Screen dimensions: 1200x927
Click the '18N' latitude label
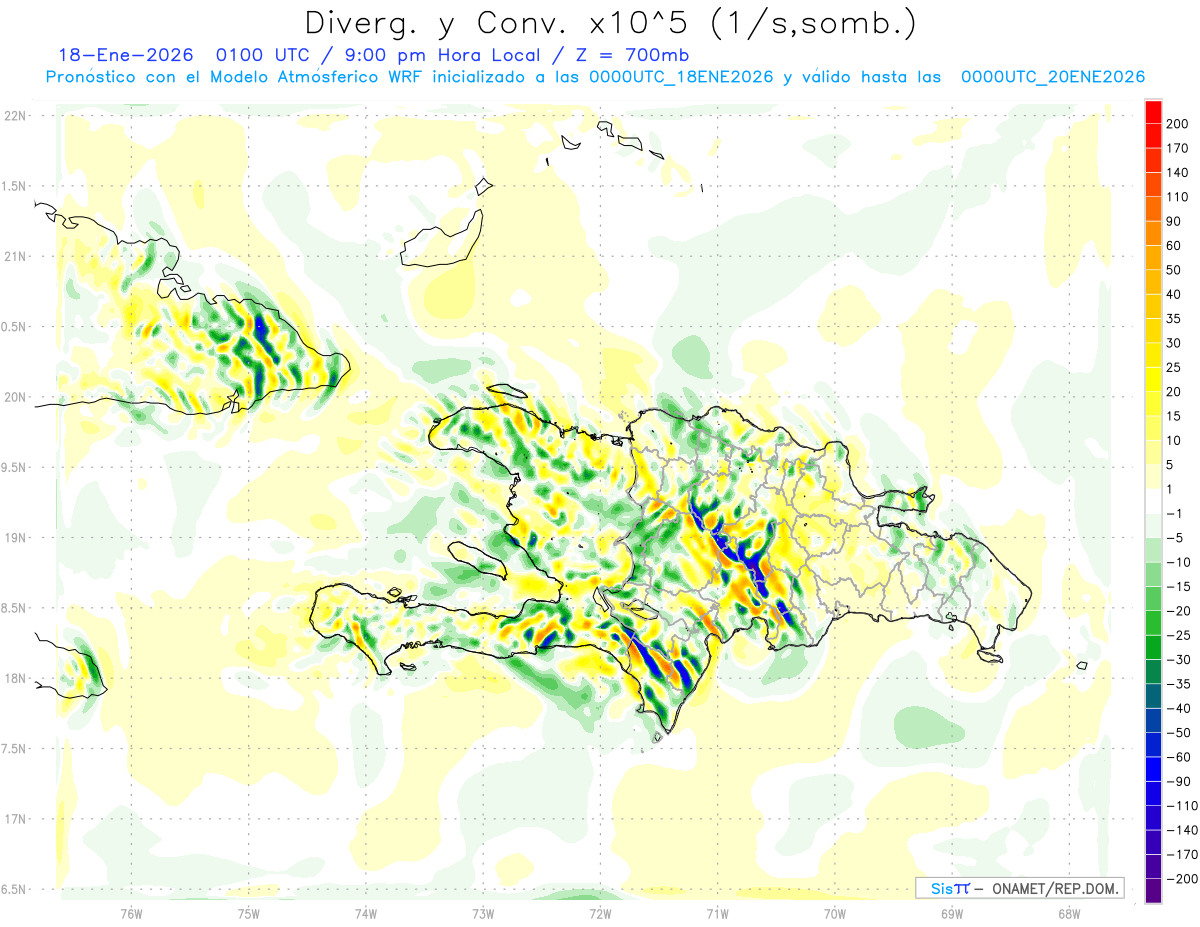[15, 678]
